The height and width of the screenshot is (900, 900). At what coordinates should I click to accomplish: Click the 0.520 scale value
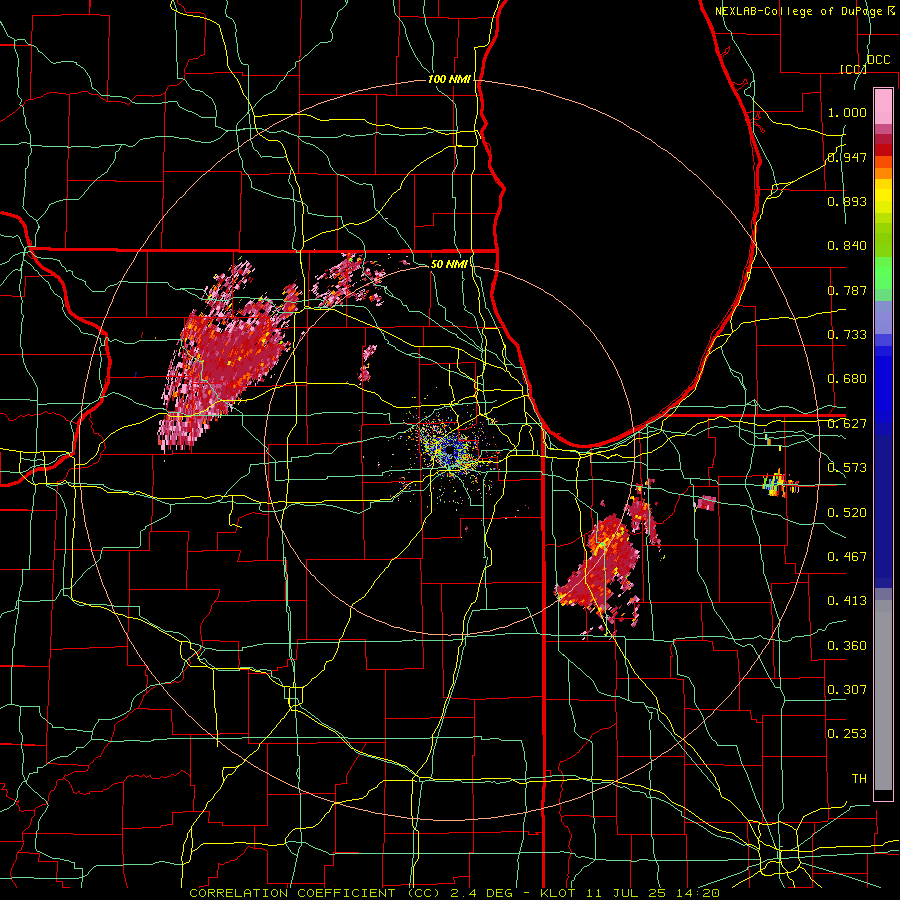pyautogui.click(x=847, y=512)
